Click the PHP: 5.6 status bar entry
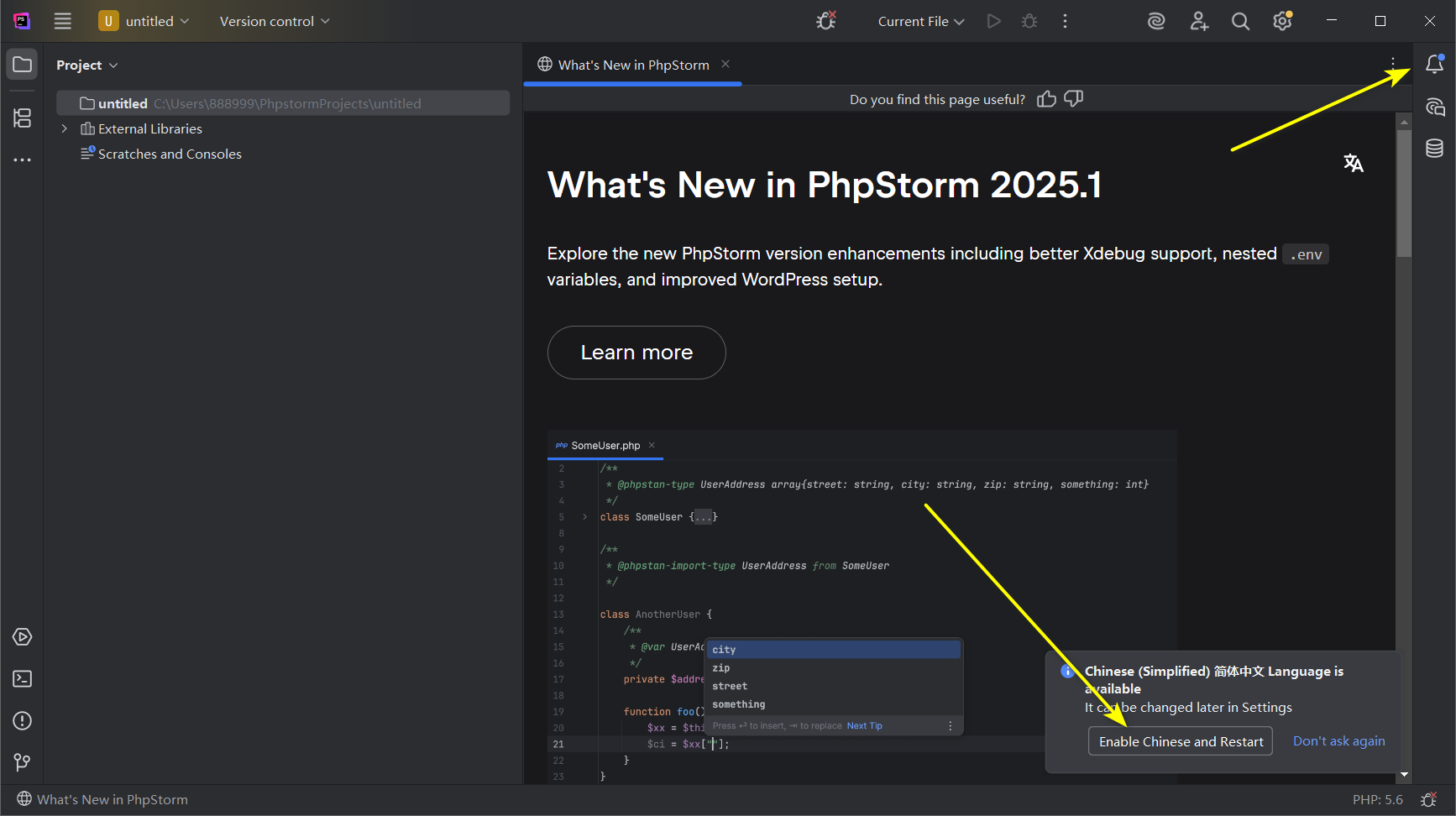The height and width of the screenshot is (816, 1456). coord(1377,799)
